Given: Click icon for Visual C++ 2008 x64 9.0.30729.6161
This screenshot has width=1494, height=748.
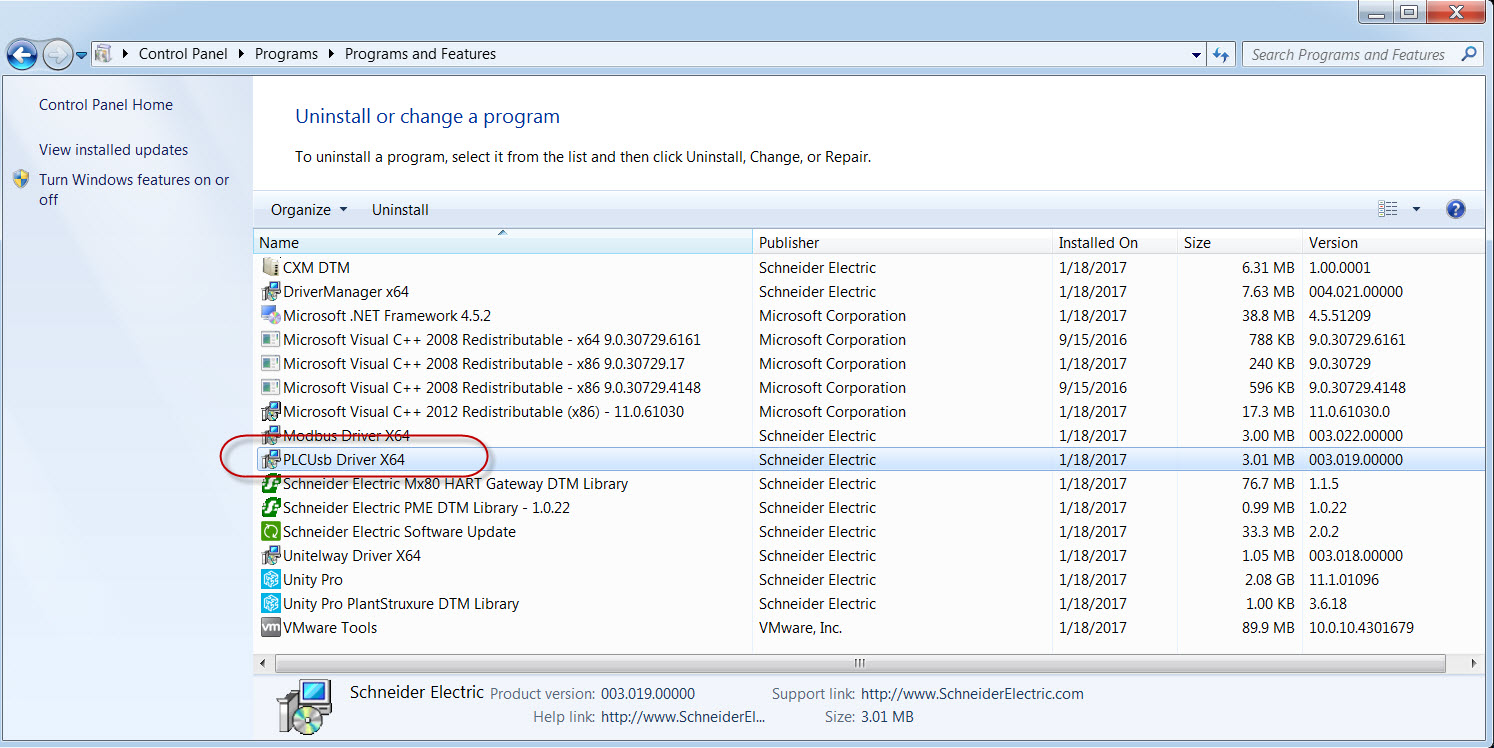Looking at the screenshot, I should [270, 339].
